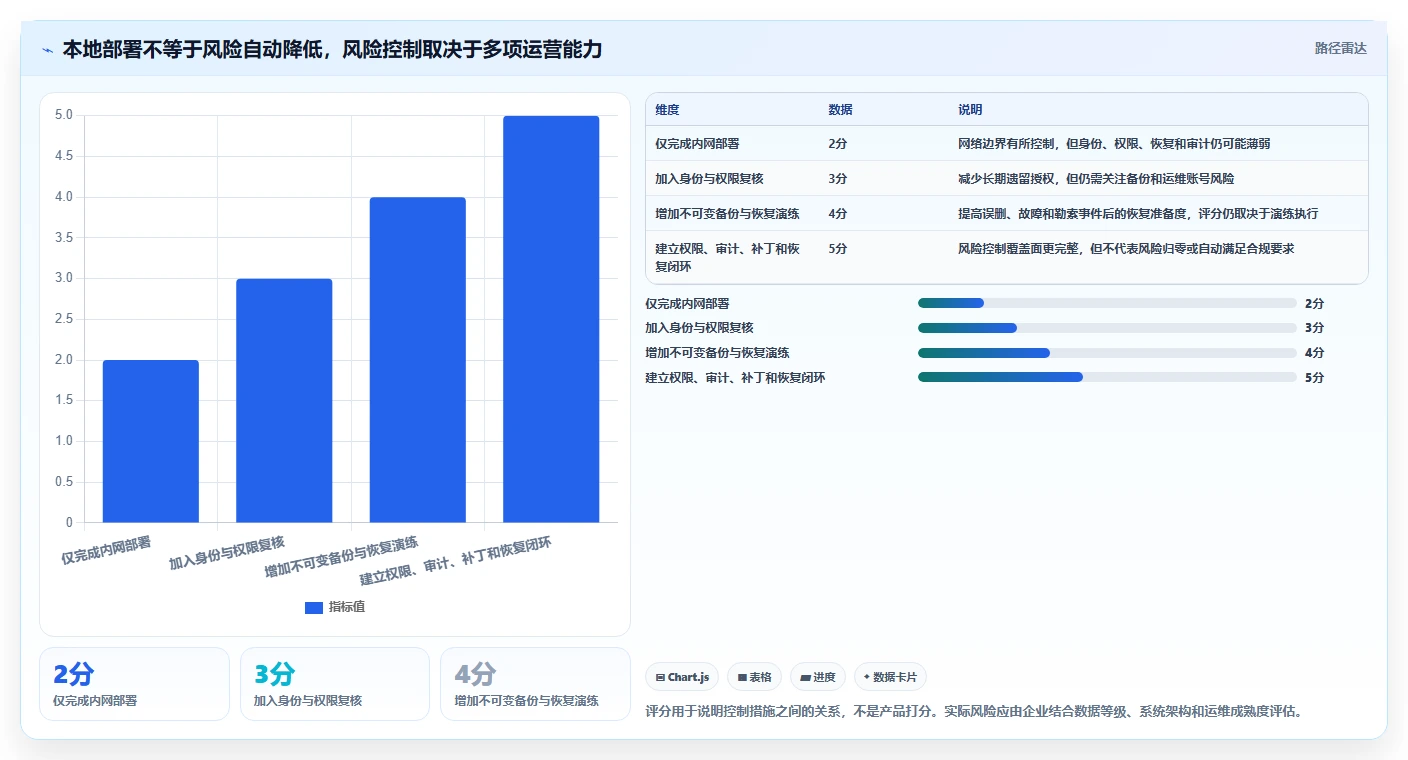Click the 说明 column header
The width and height of the screenshot is (1408, 760).
(x=970, y=110)
